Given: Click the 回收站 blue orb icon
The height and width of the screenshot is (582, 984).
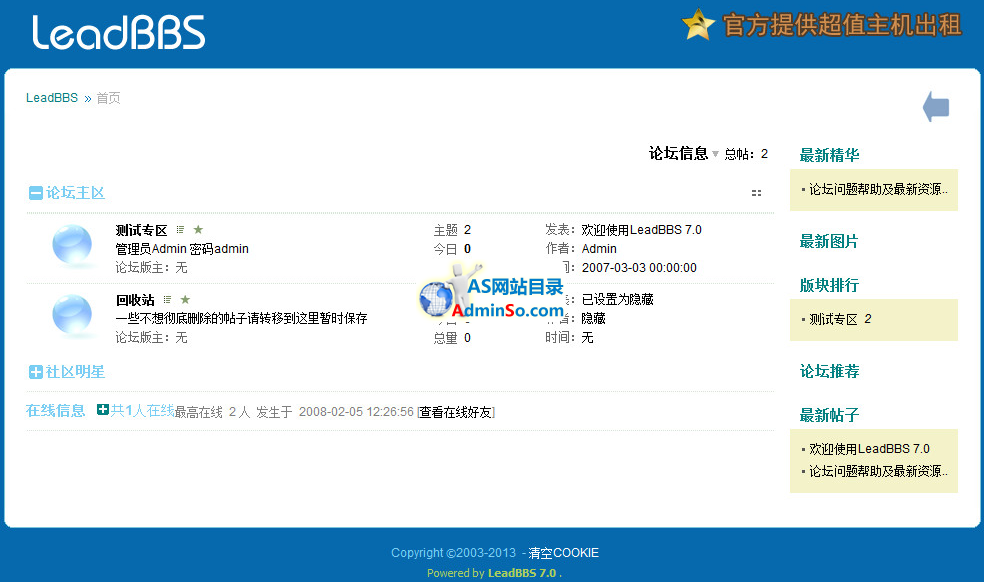Looking at the screenshot, I should click(72, 314).
